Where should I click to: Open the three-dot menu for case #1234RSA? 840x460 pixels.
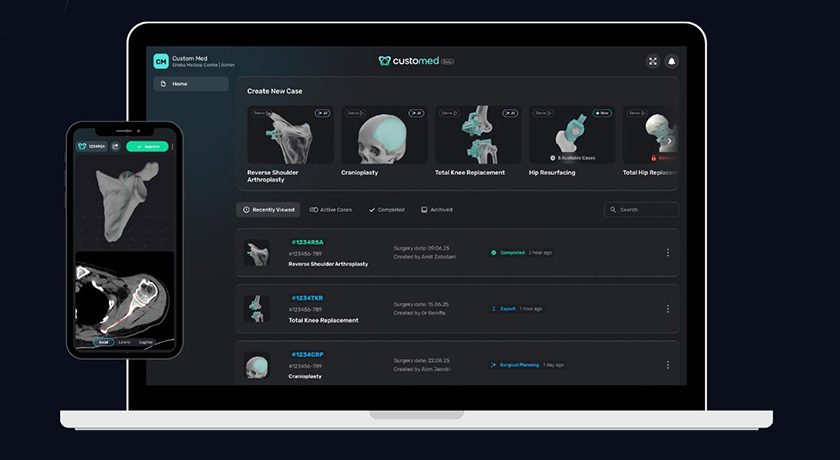[x=668, y=253]
